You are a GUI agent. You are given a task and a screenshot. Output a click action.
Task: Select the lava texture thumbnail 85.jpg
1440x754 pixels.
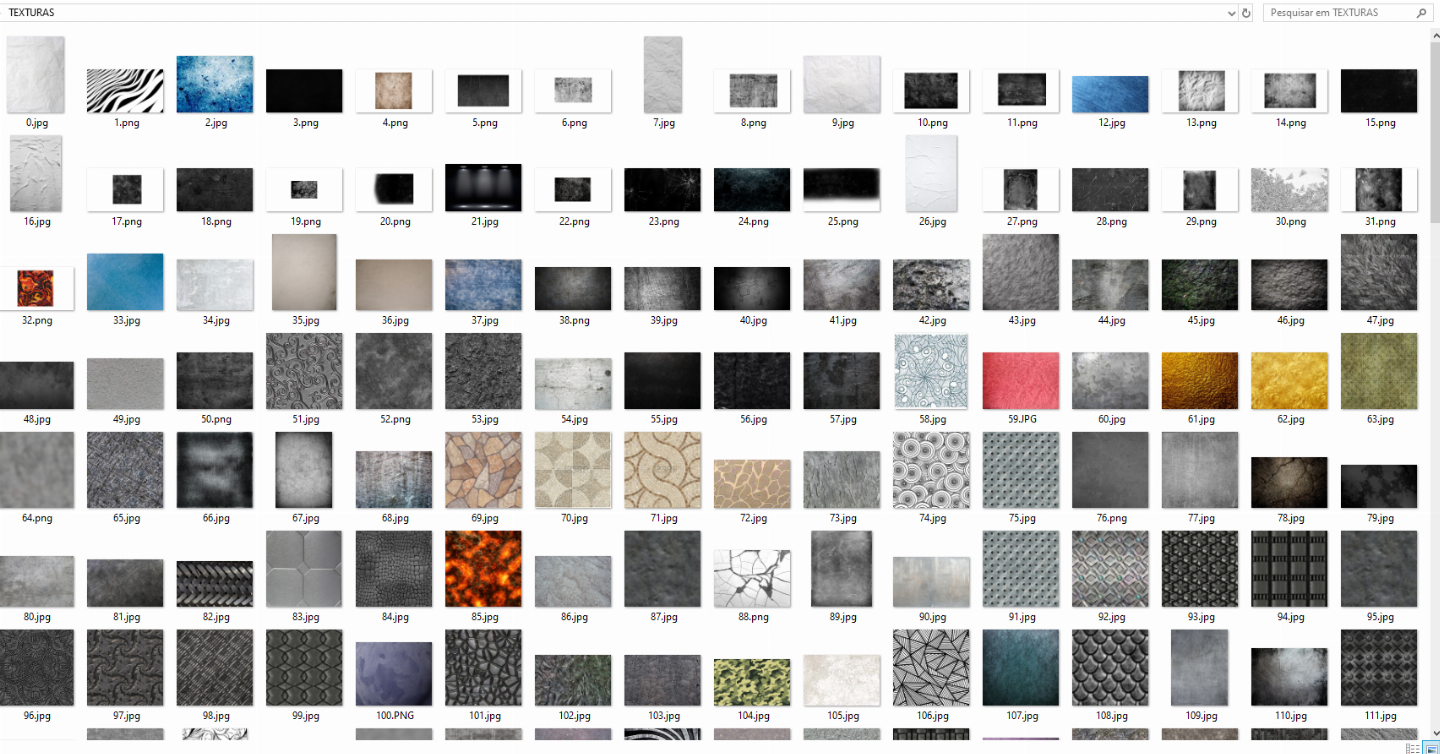484,569
